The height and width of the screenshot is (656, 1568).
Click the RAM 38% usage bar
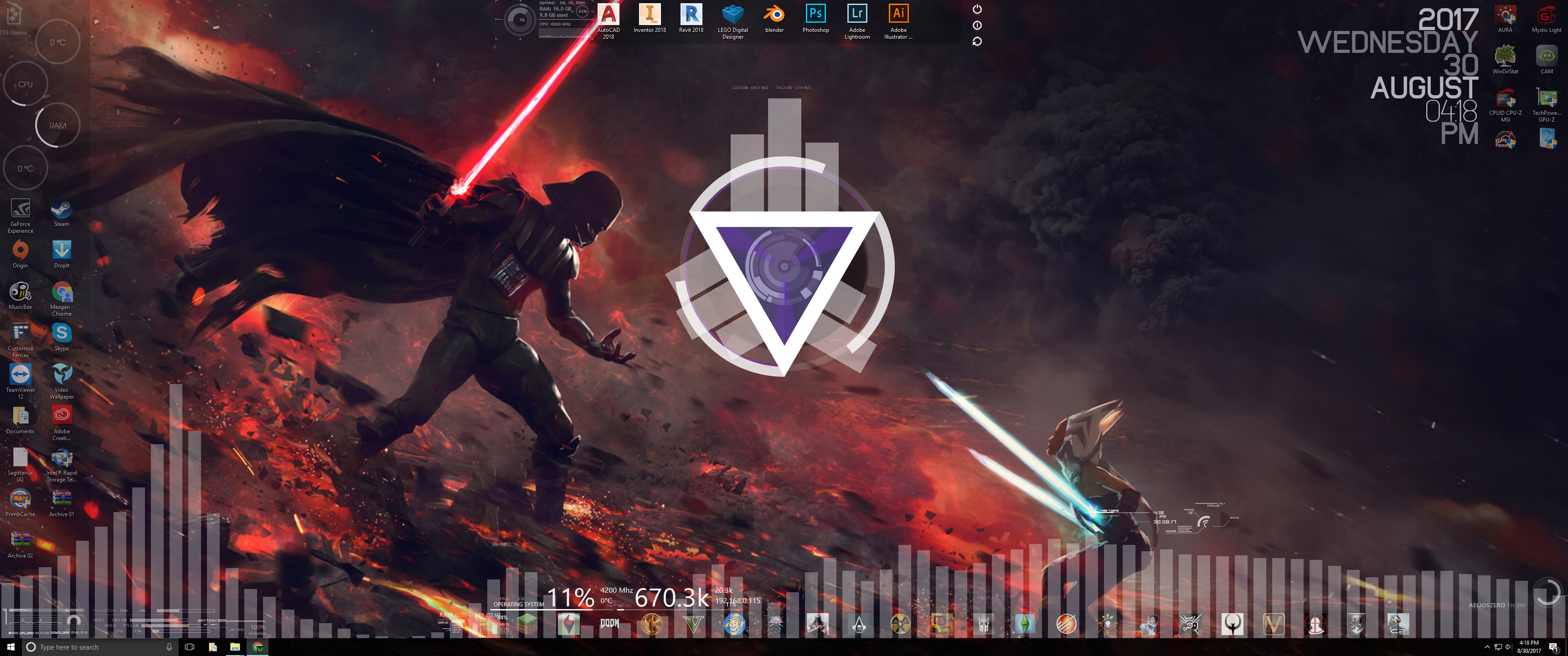[186, 610]
